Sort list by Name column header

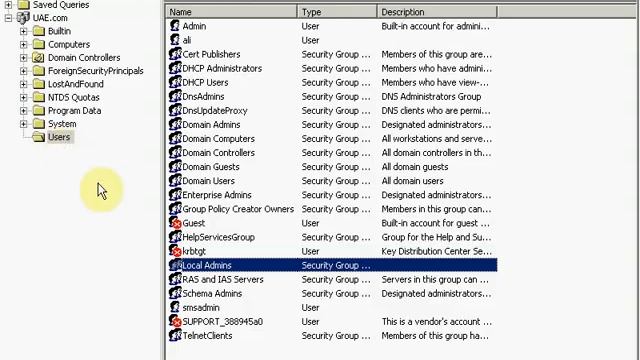point(231,12)
